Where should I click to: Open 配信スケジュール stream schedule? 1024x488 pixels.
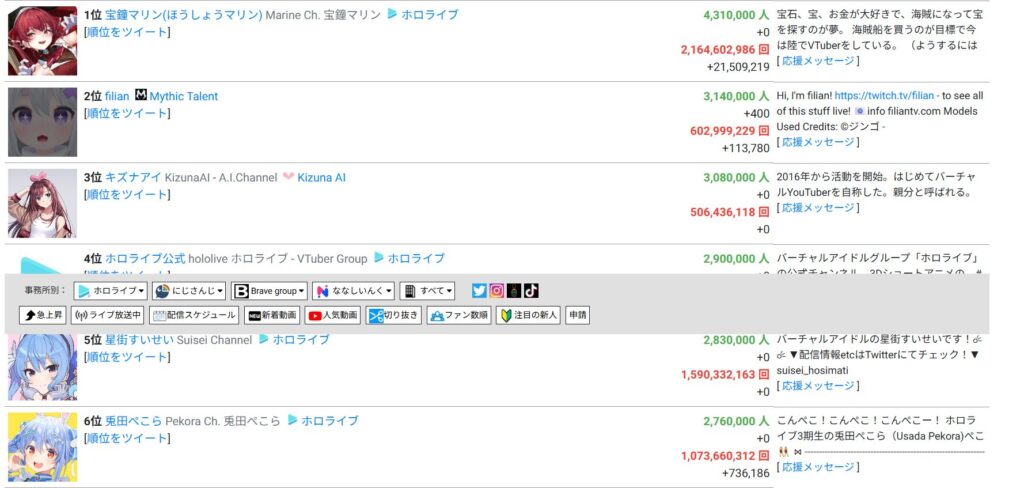tap(193, 315)
